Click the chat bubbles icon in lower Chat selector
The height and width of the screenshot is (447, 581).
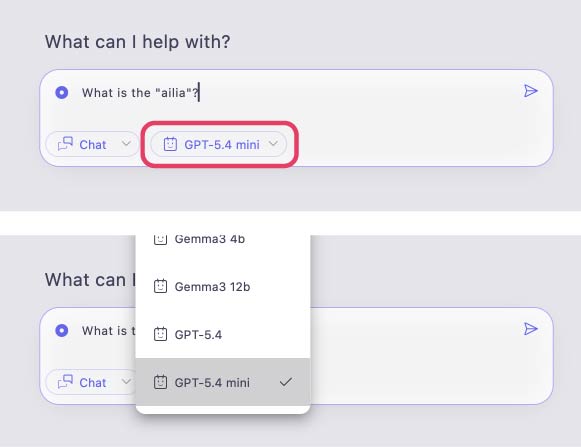pyautogui.click(x=65, y=382)
